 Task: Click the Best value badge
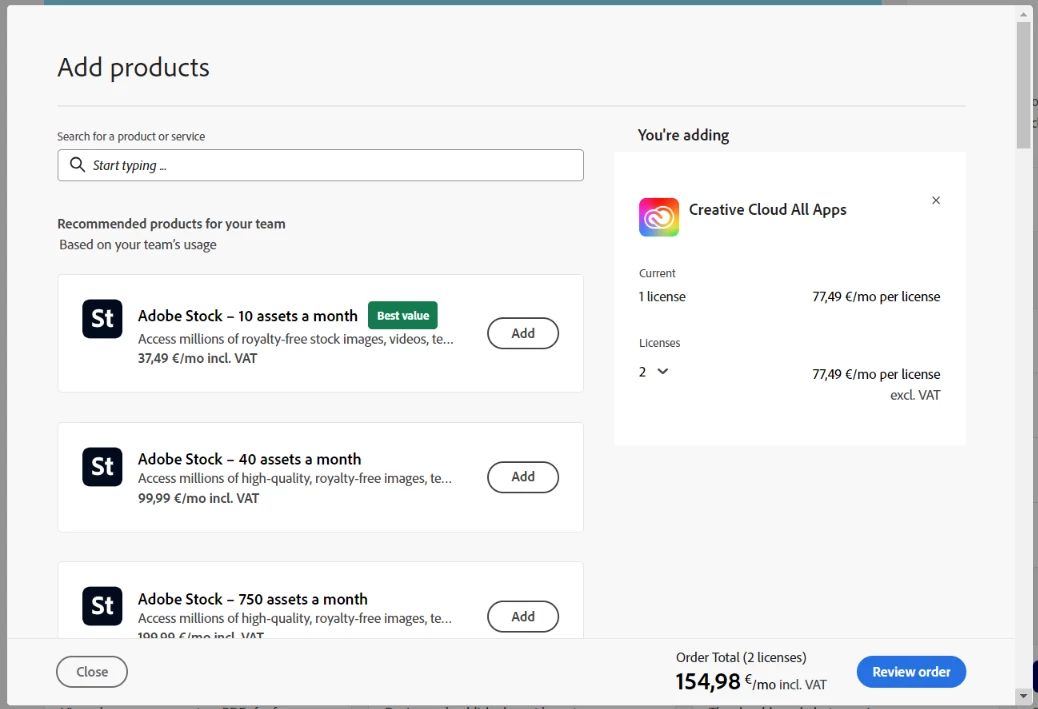[x=403, y=315]
